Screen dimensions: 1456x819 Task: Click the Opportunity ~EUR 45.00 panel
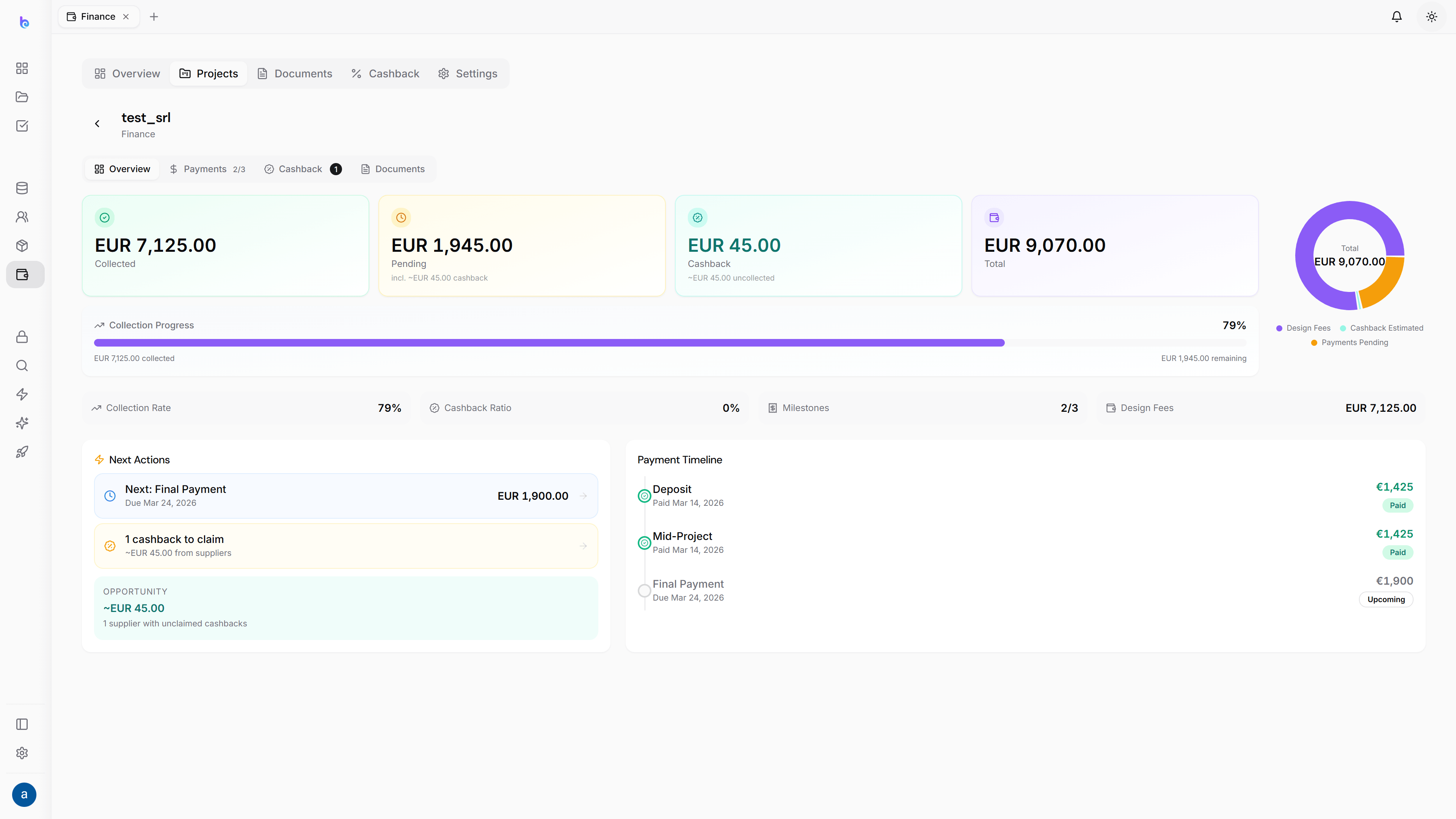pos(346,608)
